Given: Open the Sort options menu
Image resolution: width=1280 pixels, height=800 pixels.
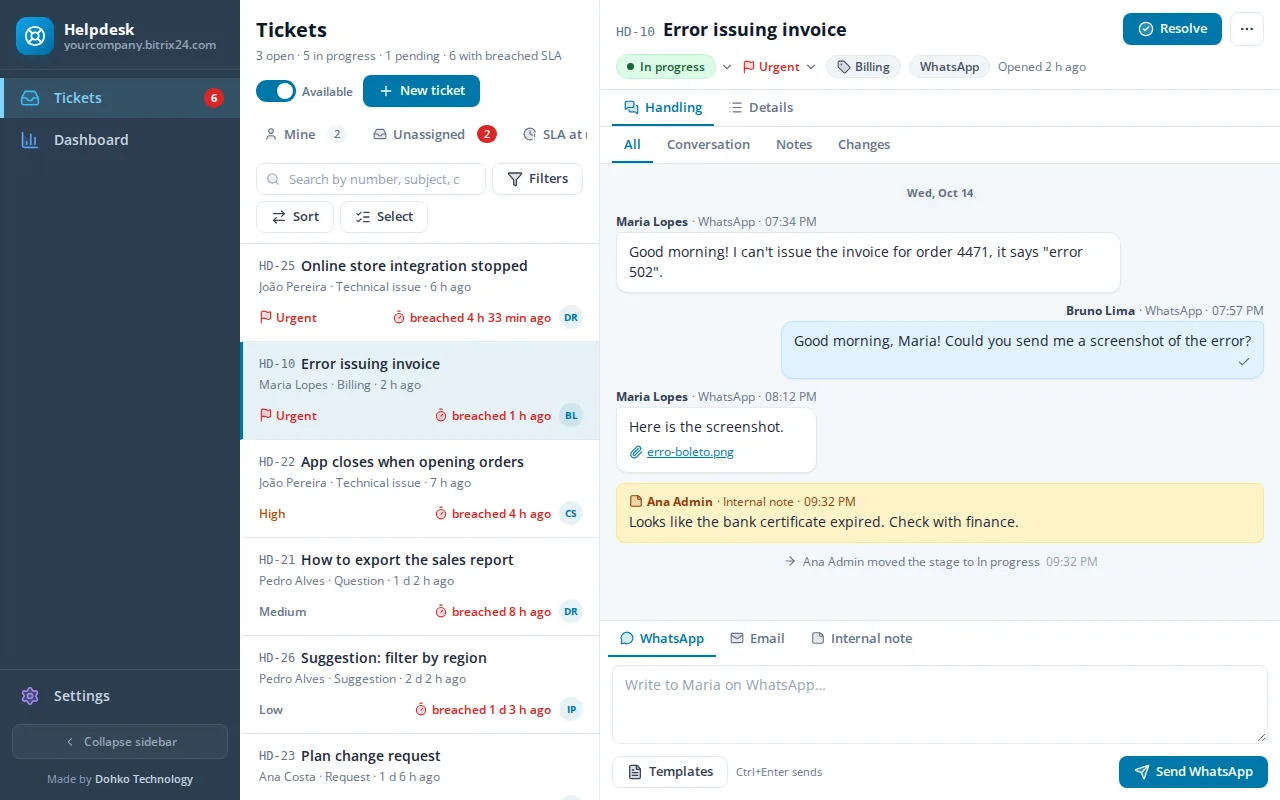Looking at the screenshot, I should point(295,217).
